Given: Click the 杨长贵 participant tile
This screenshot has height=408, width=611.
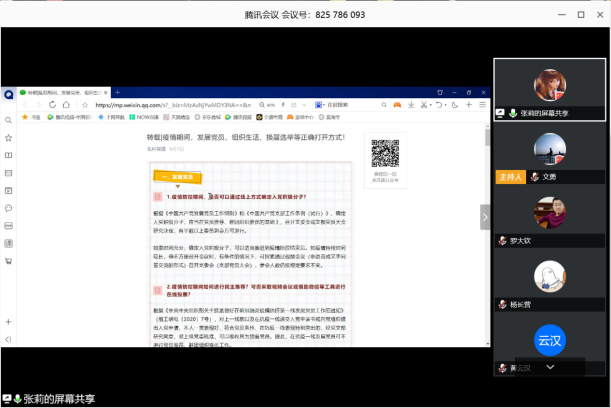Looking at the screenshot, I should 551,277.
